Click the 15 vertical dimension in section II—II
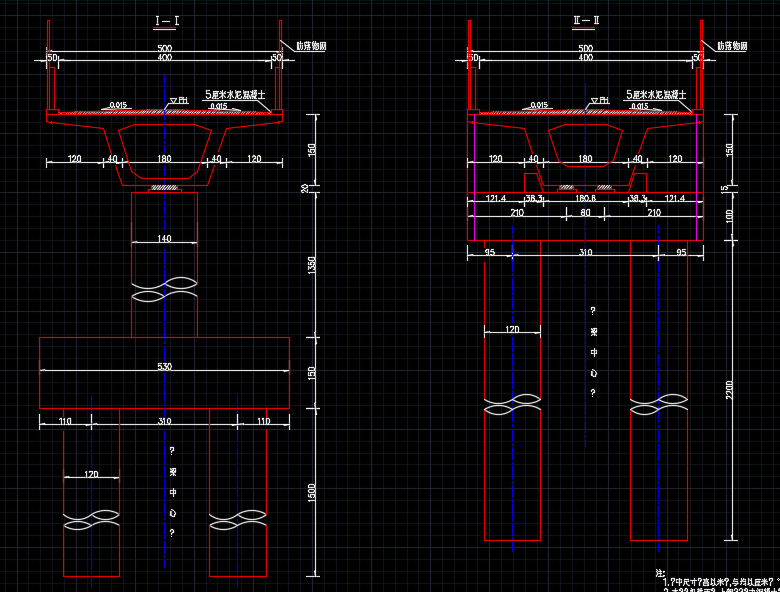Screen dimensions: 780x592 pos(725,188)
